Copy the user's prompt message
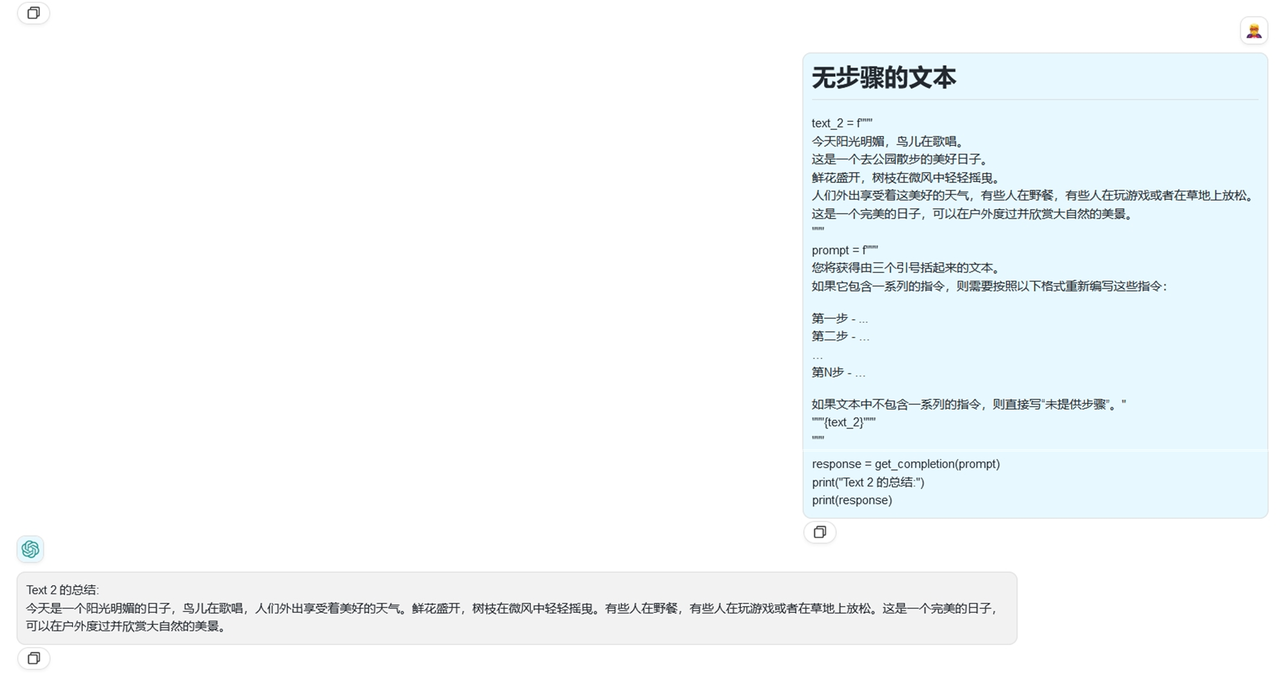 819,532
